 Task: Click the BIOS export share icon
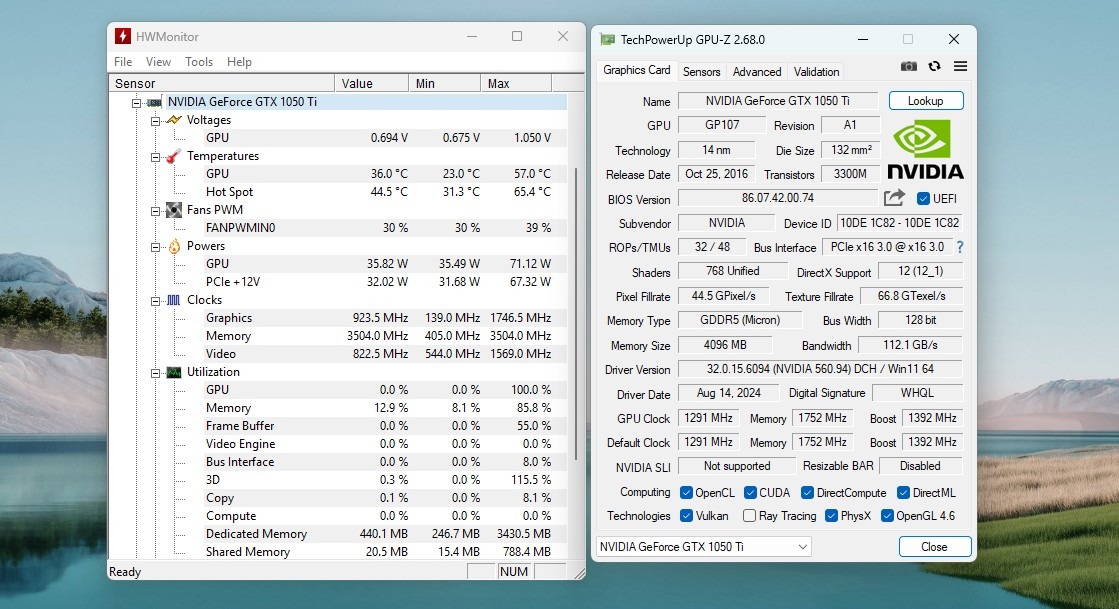click(894, 198)
